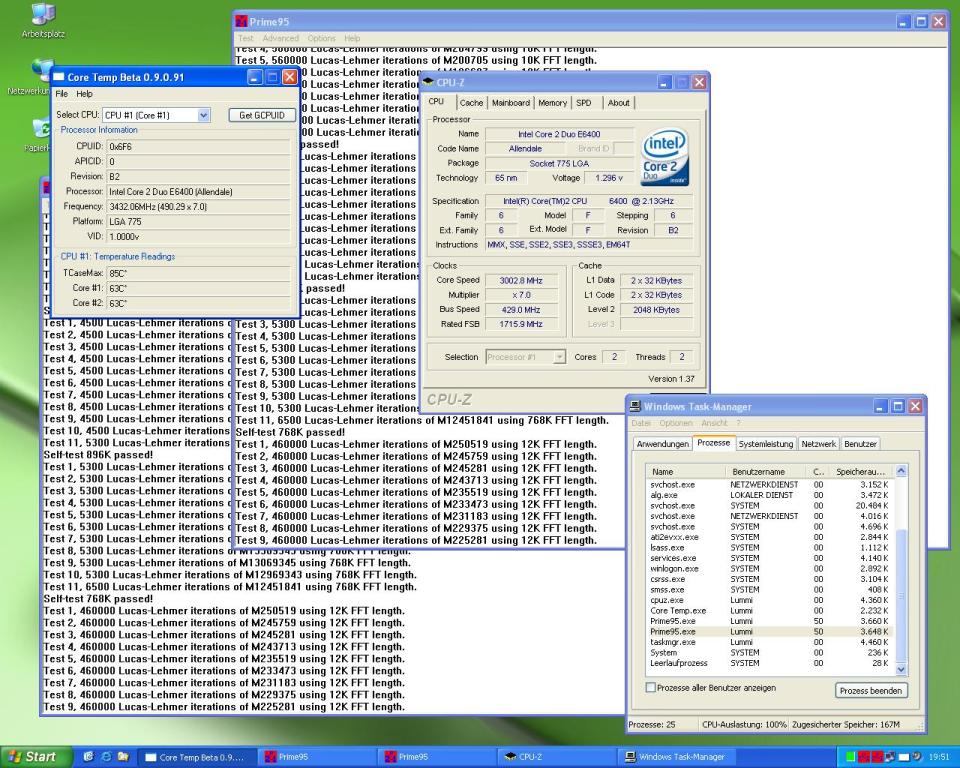
Task: Switch to the Mainboard tab in CPU-Z
Action: pyautogui.click(x=511, y=103)
